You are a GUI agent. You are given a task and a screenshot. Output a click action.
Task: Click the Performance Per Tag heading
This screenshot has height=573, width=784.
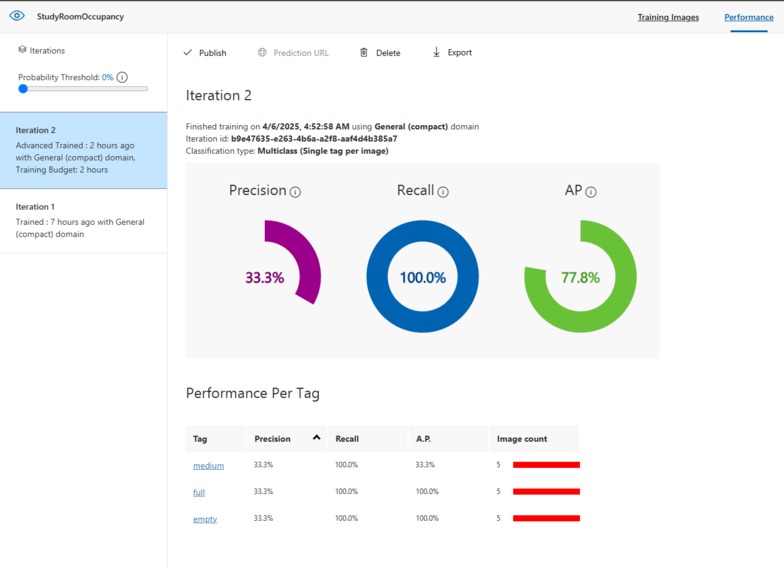point(252,393)
